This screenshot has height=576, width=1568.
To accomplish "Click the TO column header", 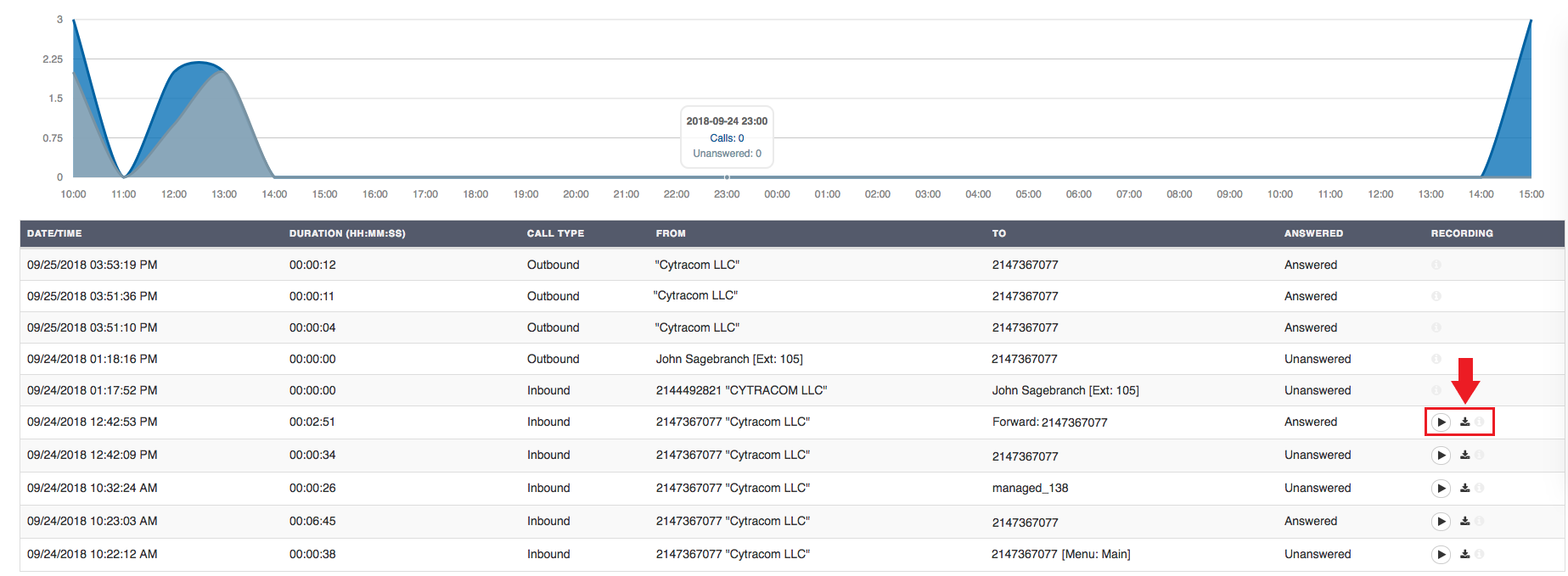I will point(999,233).
